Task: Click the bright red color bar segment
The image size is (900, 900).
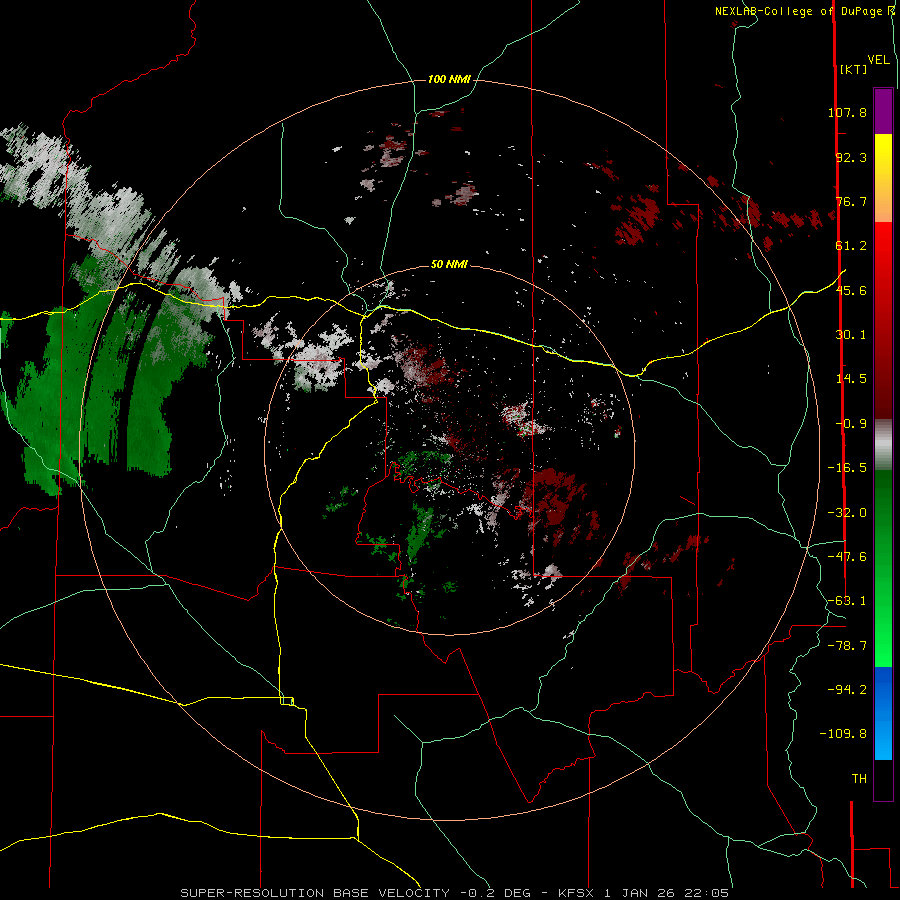Action: [883, 245]
